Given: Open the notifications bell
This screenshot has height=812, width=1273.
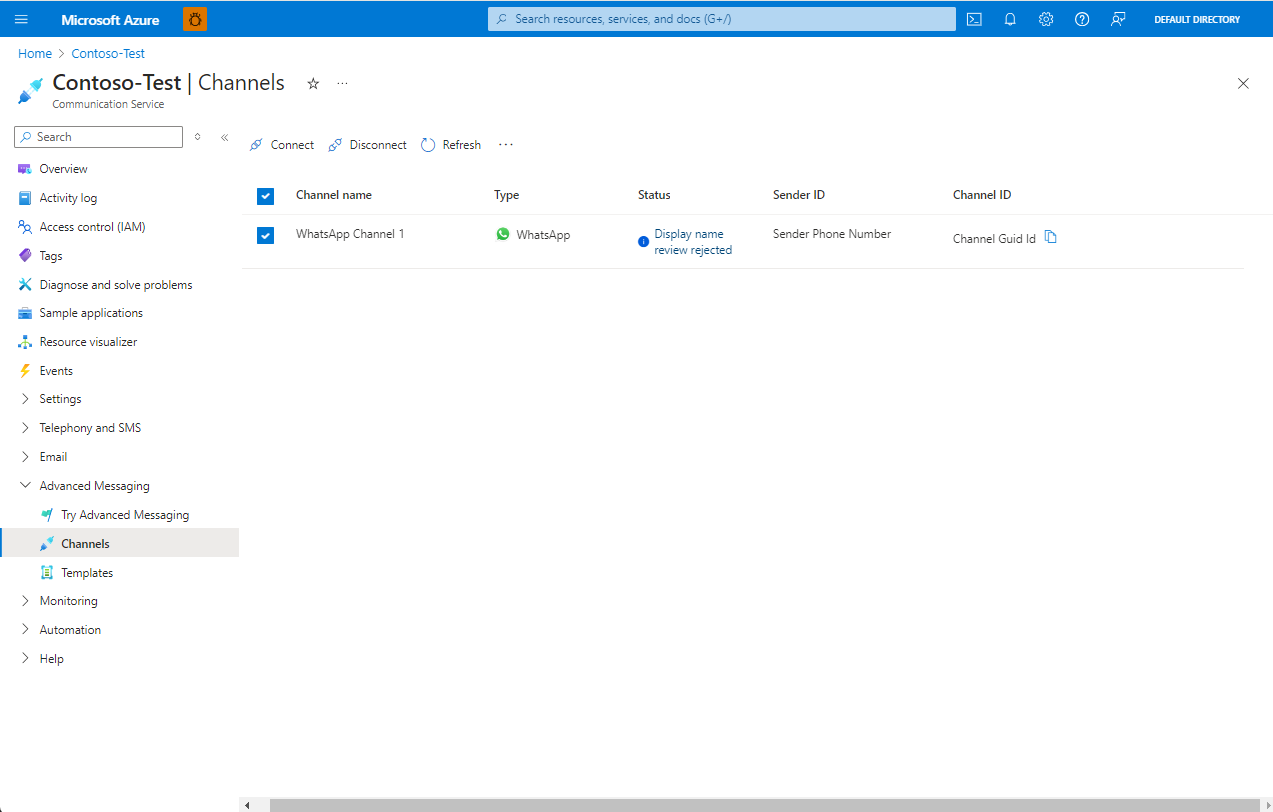Looking at the screenshot, I should click(x=1010, y=19).
